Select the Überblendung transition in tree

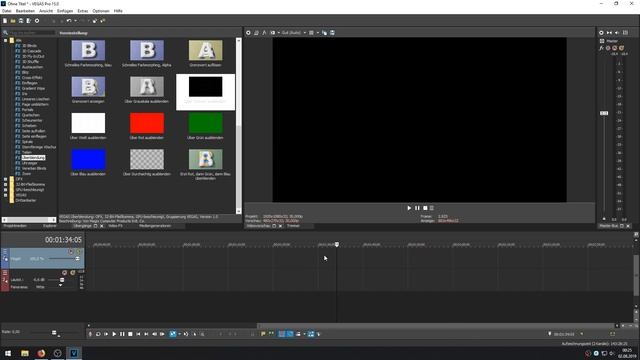[33, 158]
